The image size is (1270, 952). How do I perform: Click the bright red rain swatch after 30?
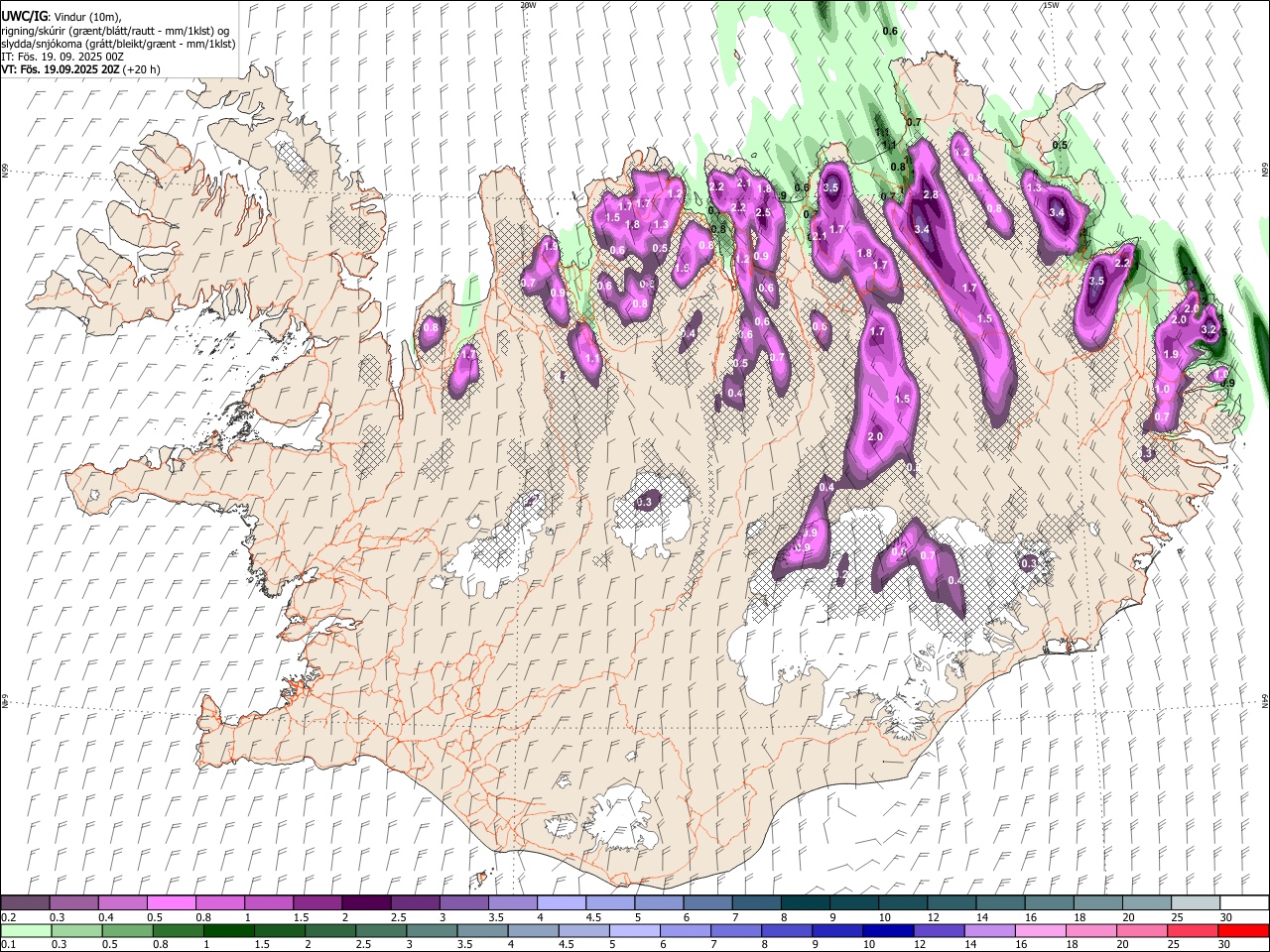(x=1242, y=930)
